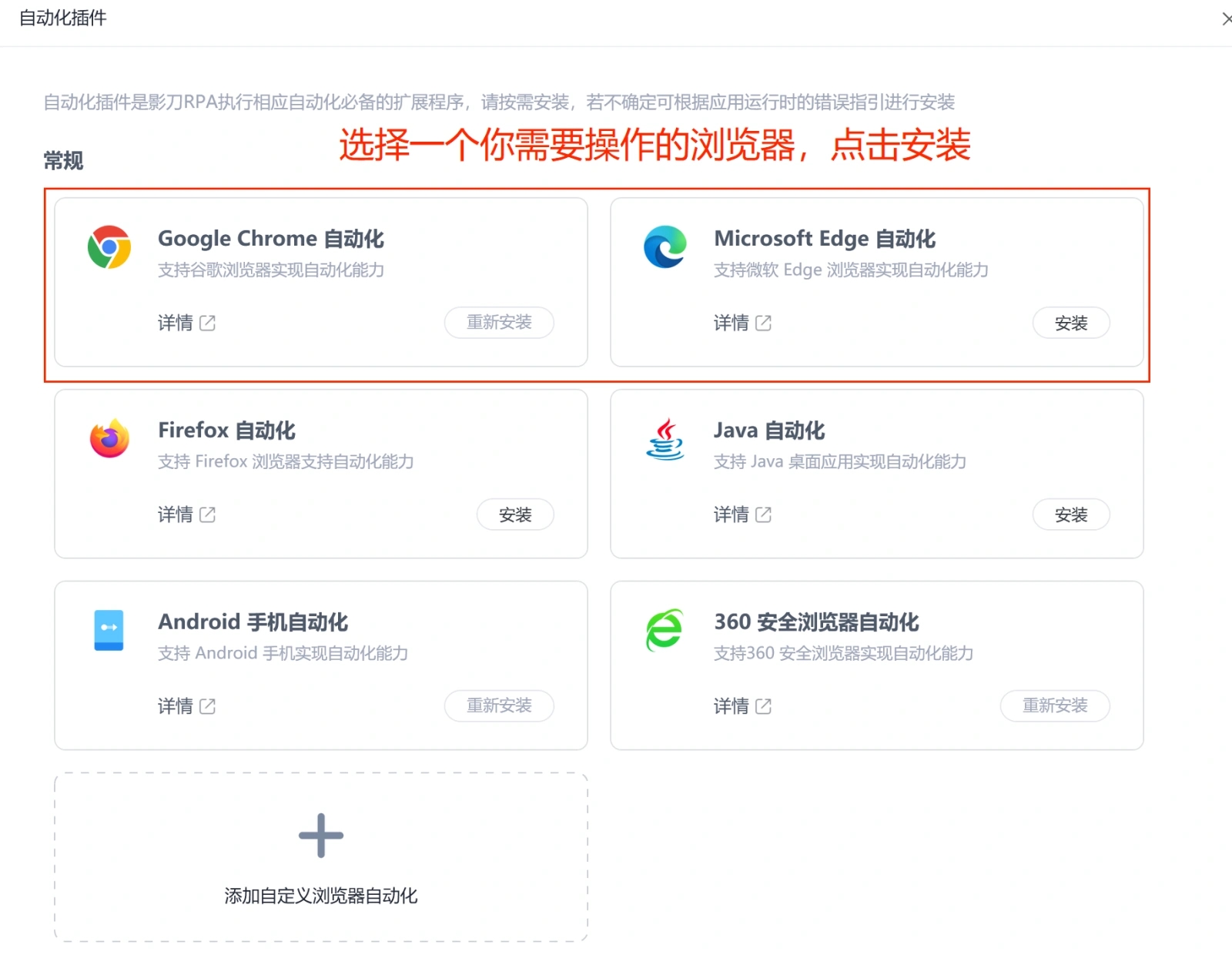
Task: Open 详情 link for Microsoft Edge
Action: click(731, 323)
